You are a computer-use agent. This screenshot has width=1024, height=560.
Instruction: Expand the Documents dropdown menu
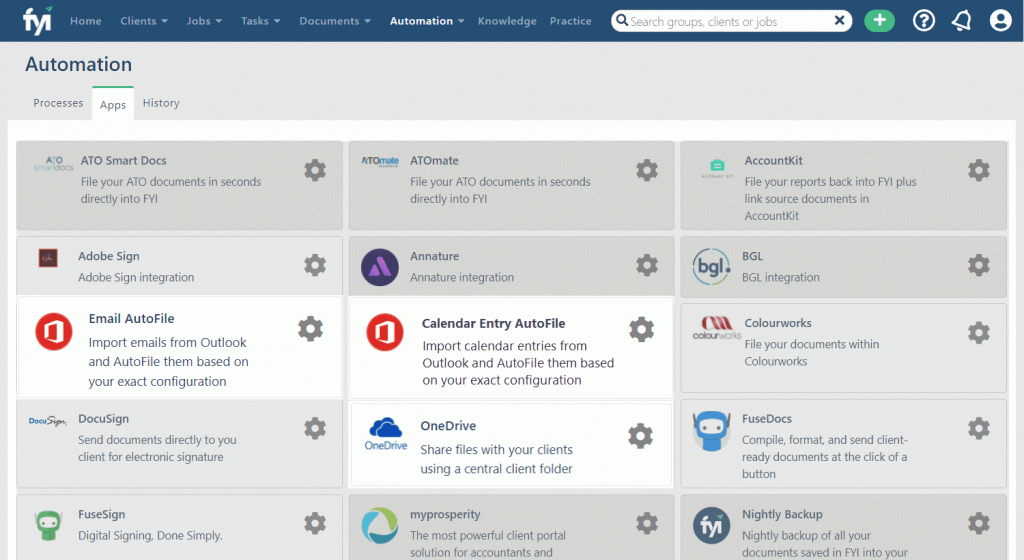coord(335,21)
